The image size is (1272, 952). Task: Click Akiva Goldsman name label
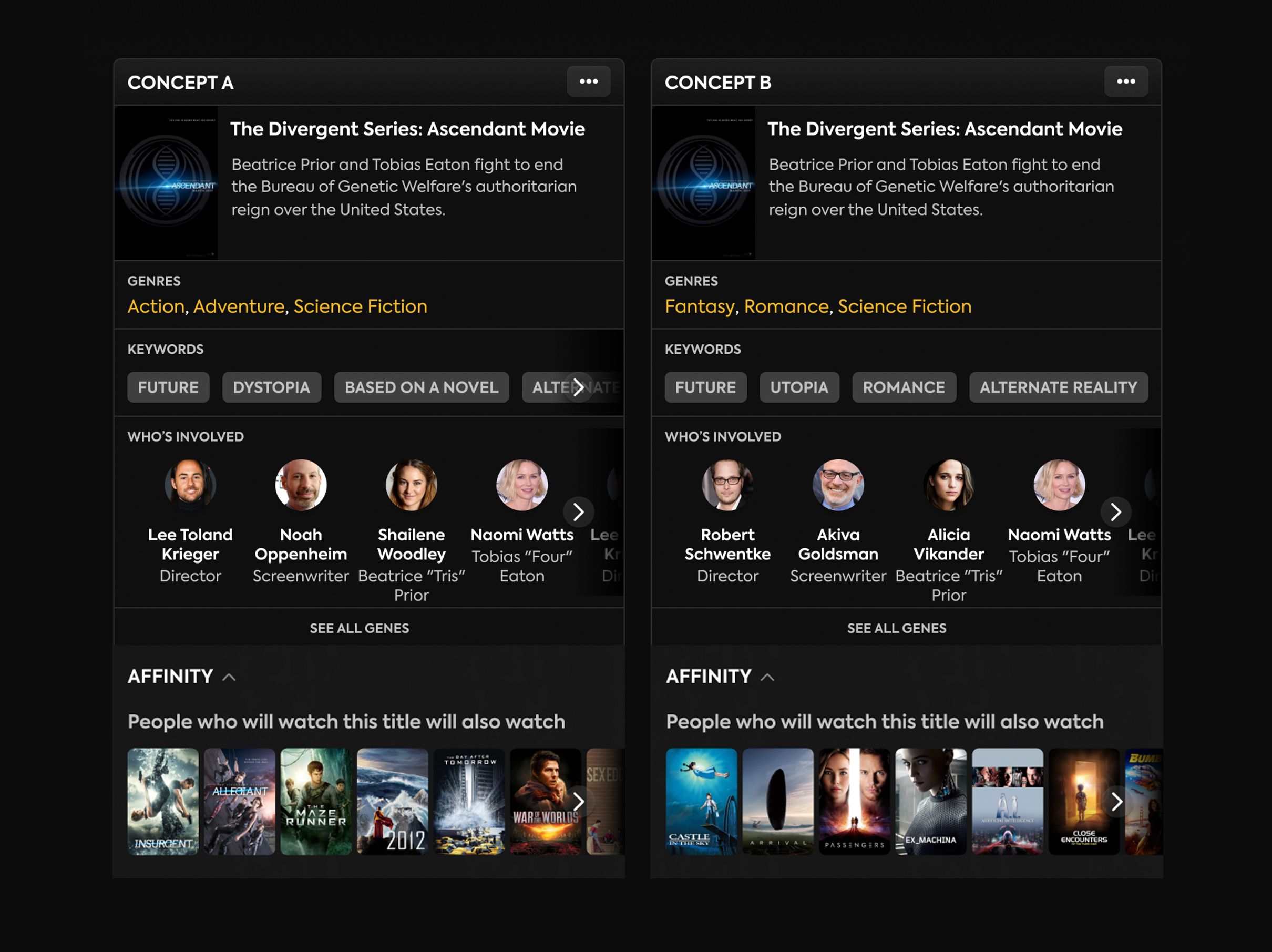point(838,544)
